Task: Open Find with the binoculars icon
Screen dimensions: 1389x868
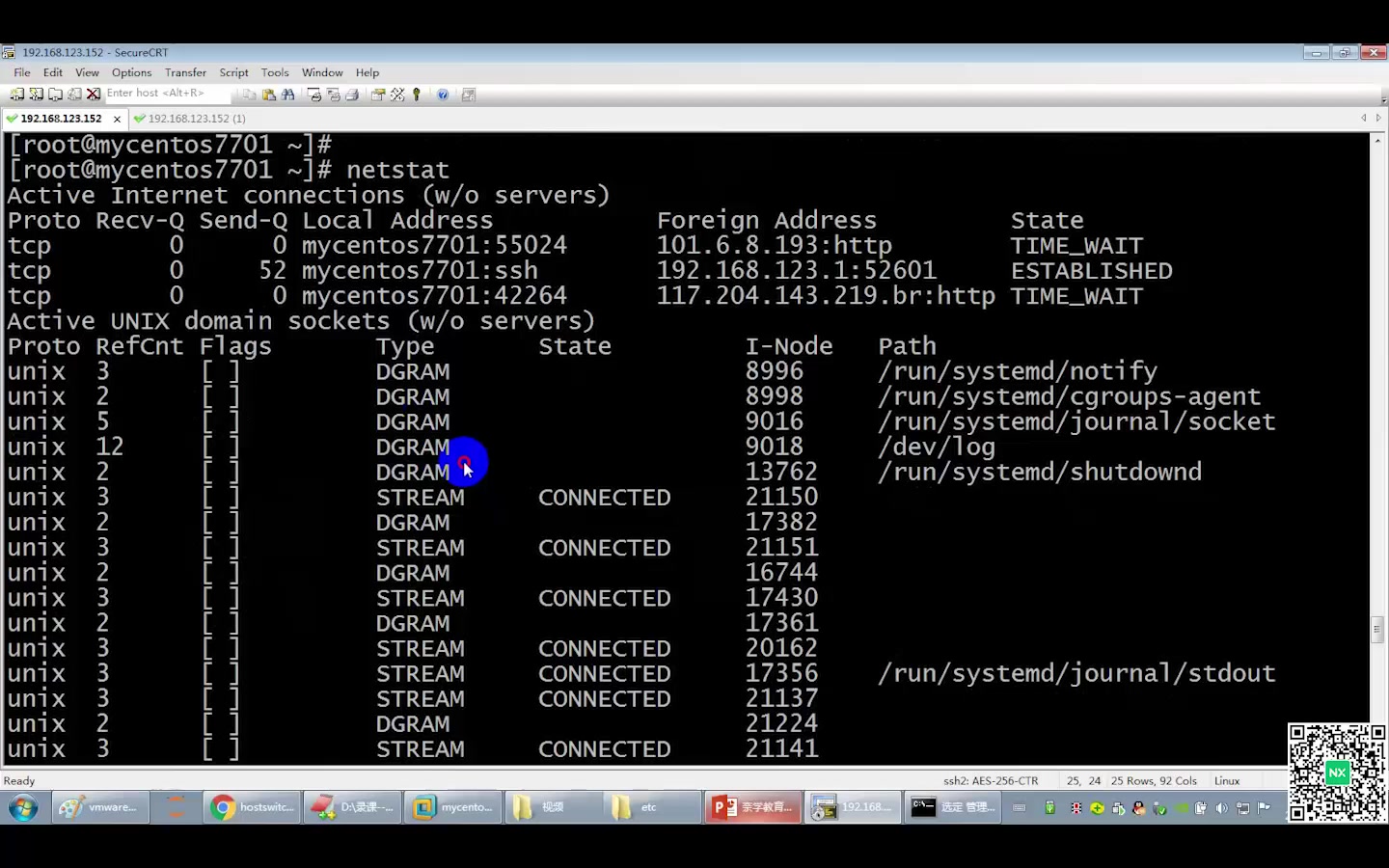Action: pos(287,95)
